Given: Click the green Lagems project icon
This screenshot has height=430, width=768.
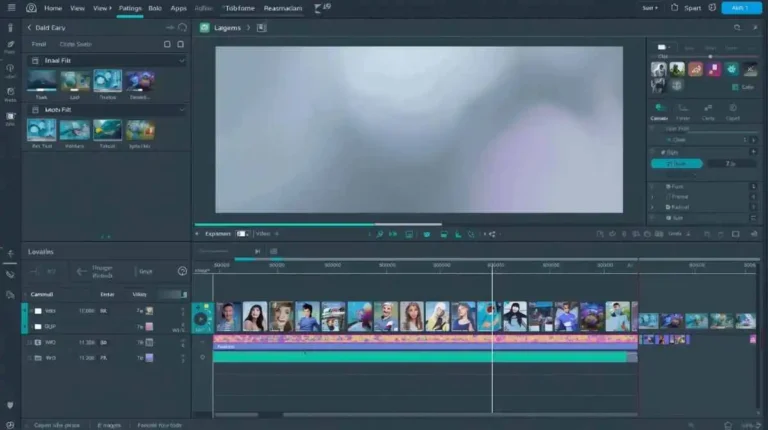Looking at the screenshot, I should click(x=205, y=28).
